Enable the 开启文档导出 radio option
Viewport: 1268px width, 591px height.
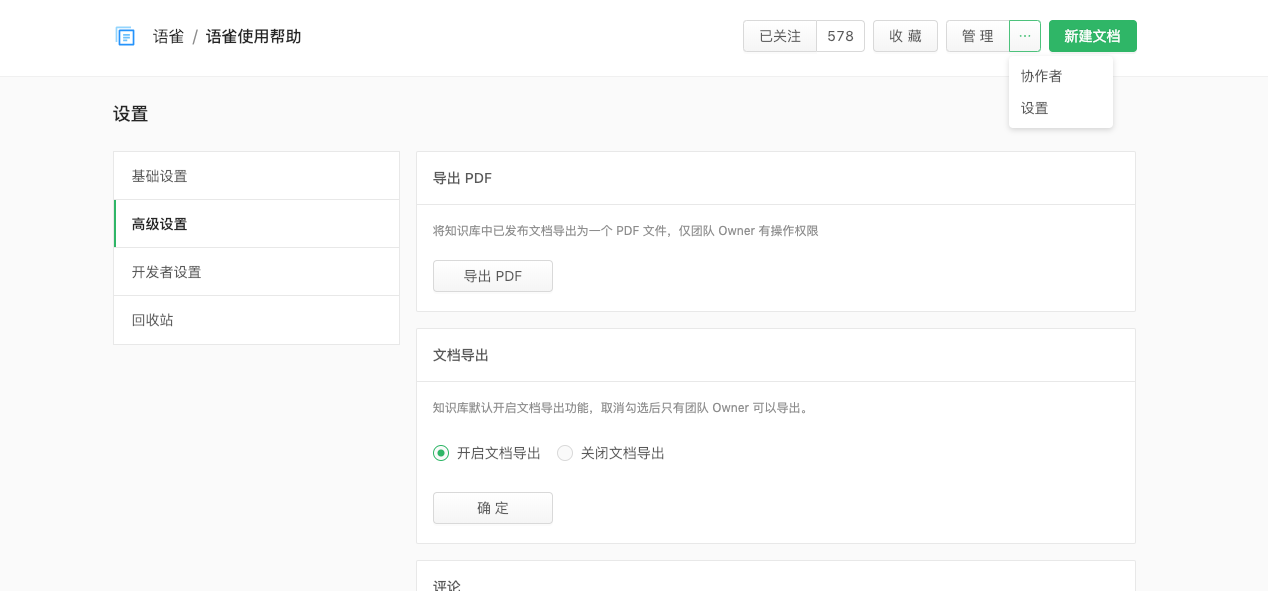[x=441, y=453]
